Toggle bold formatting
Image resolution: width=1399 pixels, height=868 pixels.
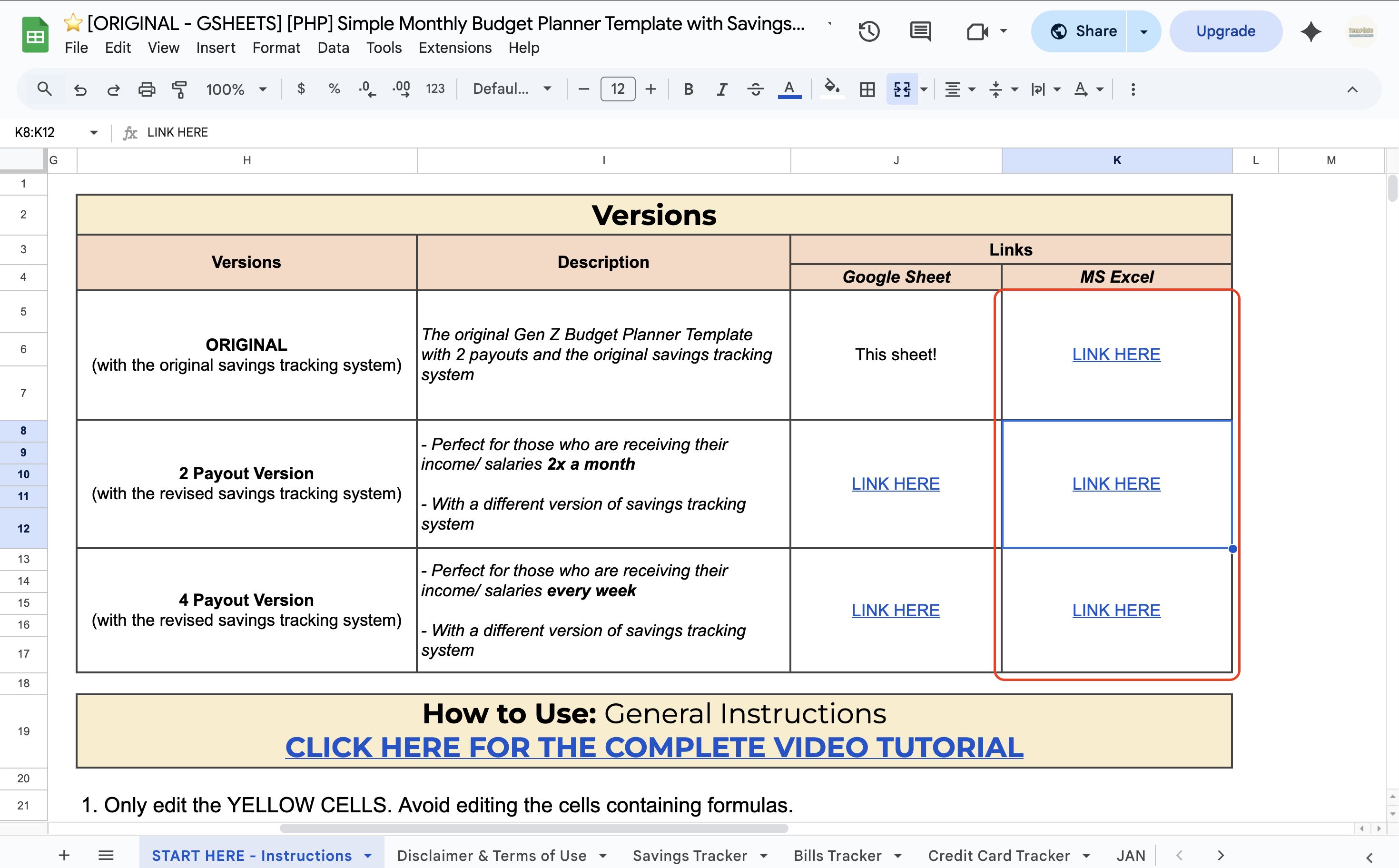[688, 89]
